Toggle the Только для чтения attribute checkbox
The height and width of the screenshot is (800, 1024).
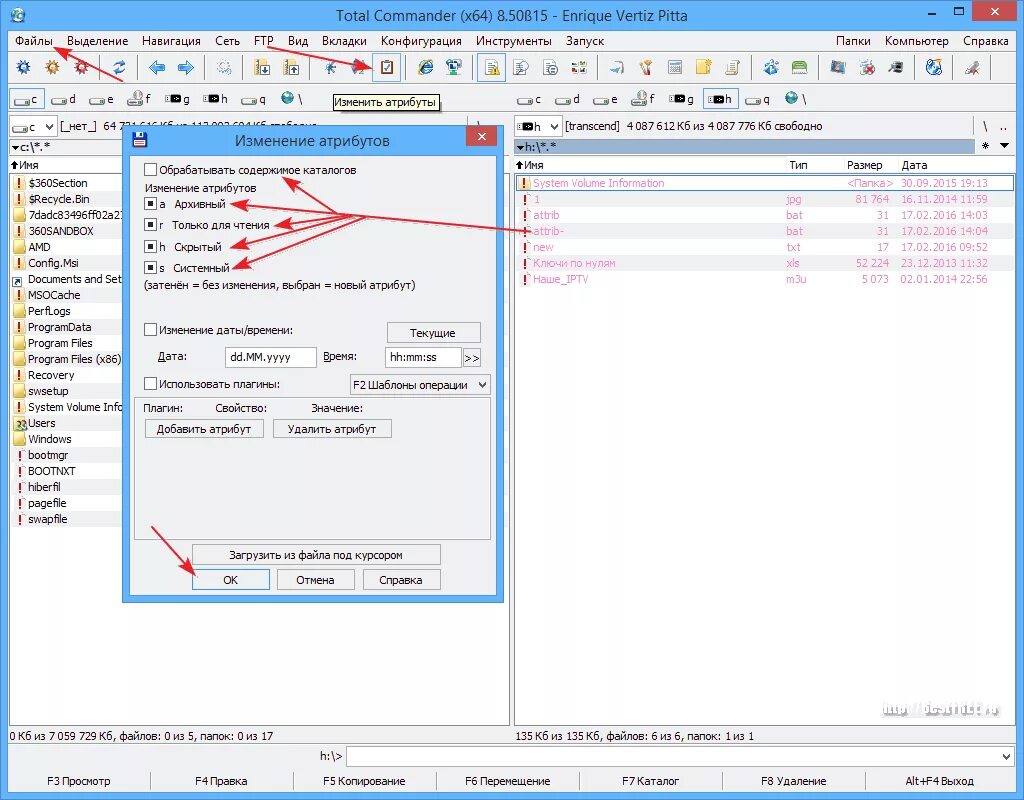pos(150,225)
